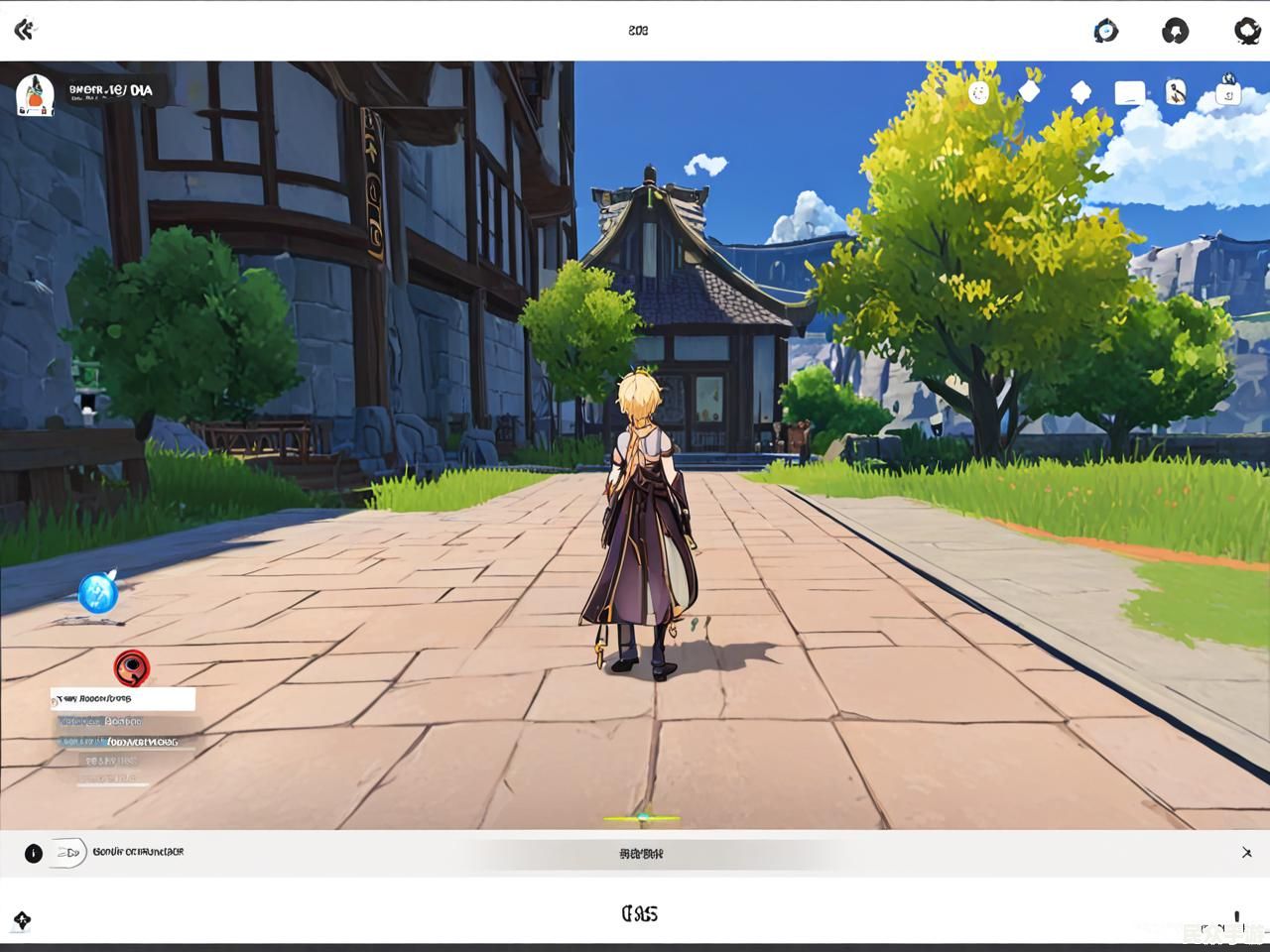The width and height of the screenshot is (1270, 952).
Task: Click the middle black circular icon in top bar
Action: click(1175, 31)
